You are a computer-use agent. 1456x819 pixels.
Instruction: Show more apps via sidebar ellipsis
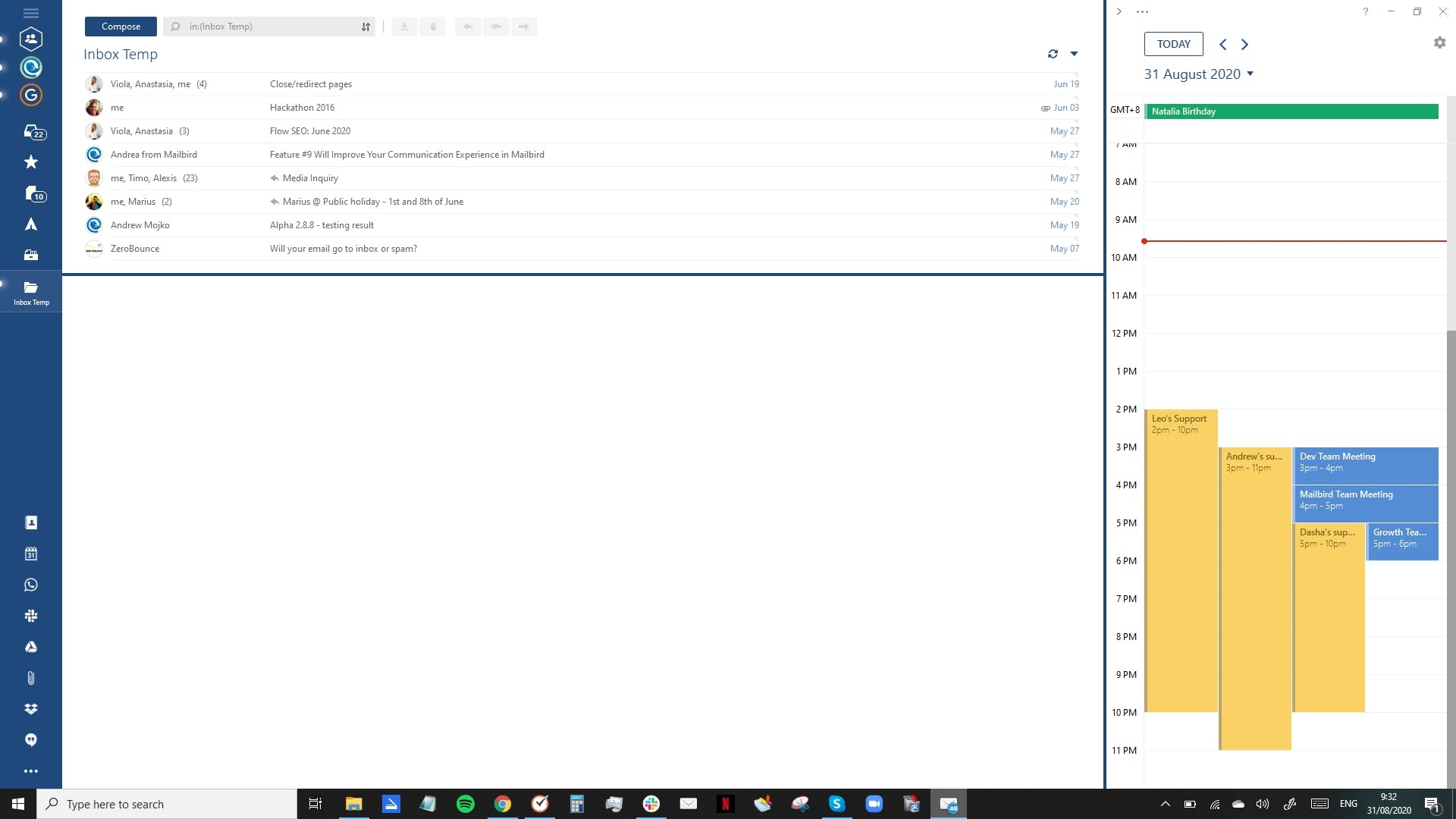(31, 771)
